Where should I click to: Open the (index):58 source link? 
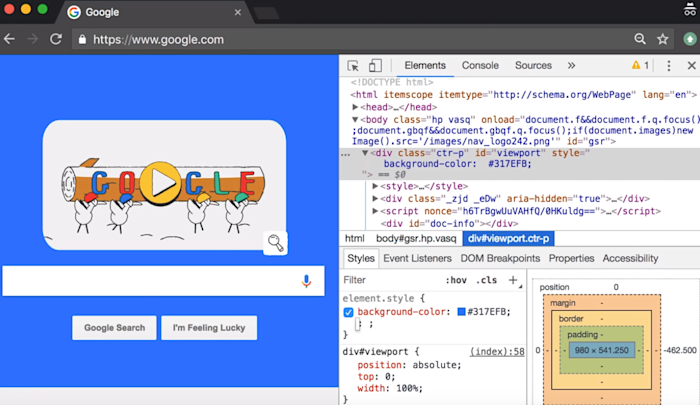point(497,352)
